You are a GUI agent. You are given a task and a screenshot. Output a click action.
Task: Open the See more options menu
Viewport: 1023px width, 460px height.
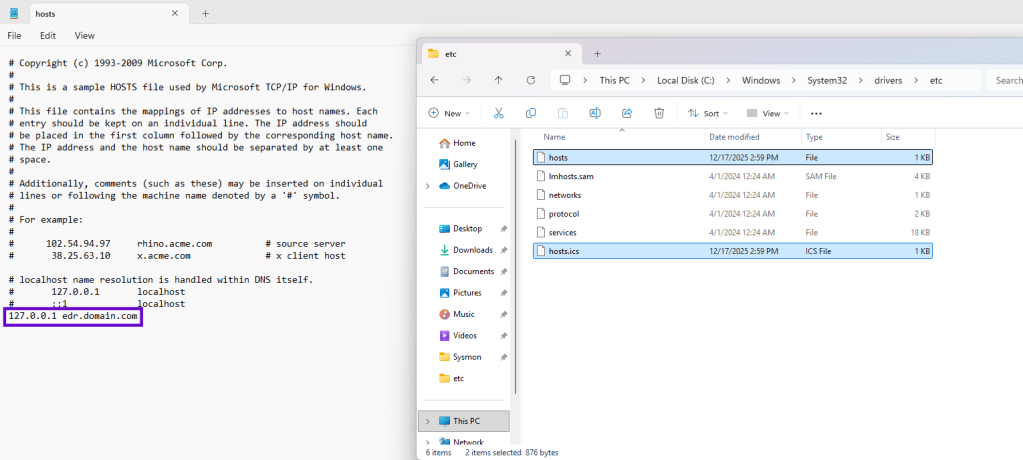pyautogui.click(x=816, y=114)
